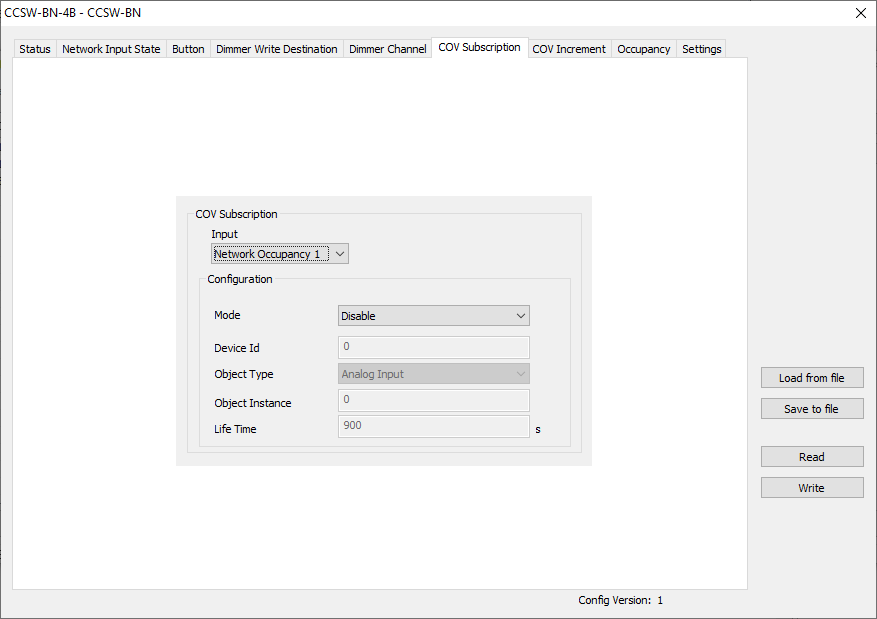
Task: Click the Object Type label
Action: pyautogui.click(x=244, y=374)
